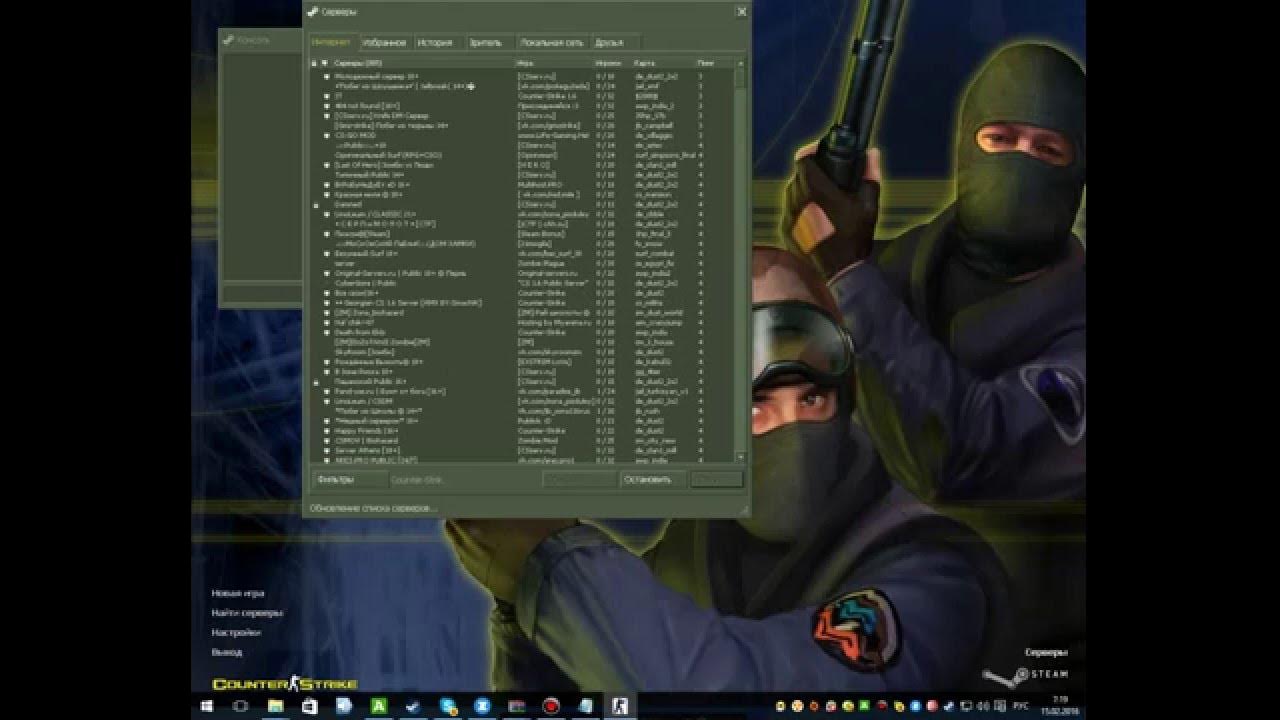
Task: Select the Happy Friends server row
Action: tap(522, 431)
